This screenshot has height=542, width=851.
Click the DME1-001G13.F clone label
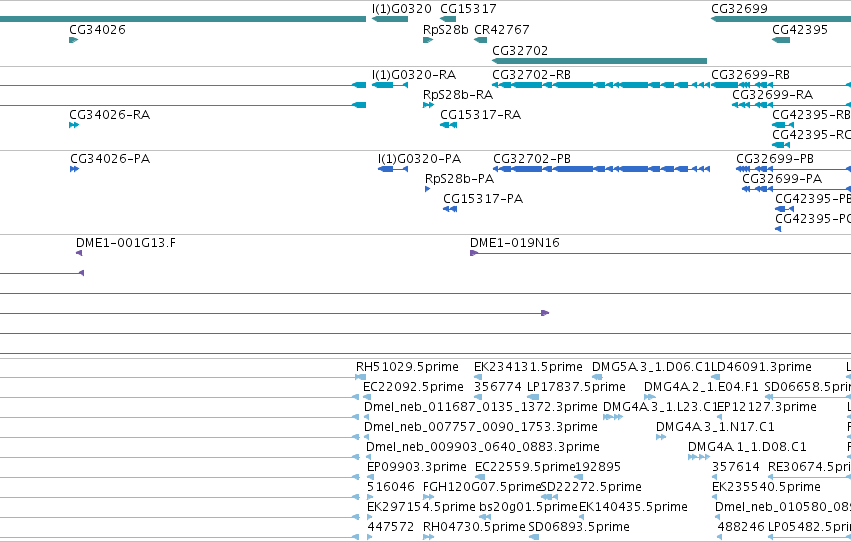126,243
